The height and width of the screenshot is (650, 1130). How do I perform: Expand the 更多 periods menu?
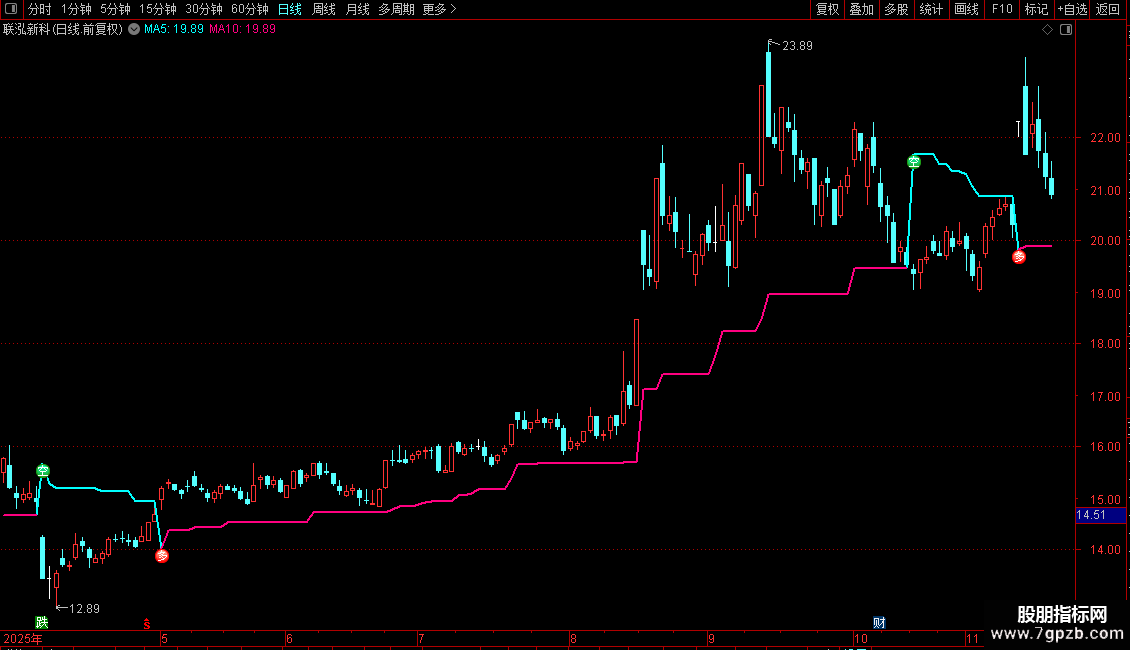(440, 9)
